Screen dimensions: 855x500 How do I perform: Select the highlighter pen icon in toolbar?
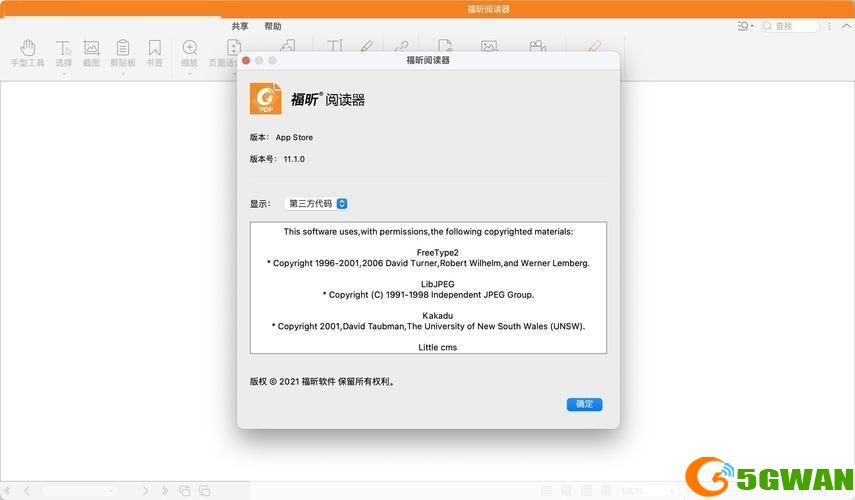[x=367, y=46]
